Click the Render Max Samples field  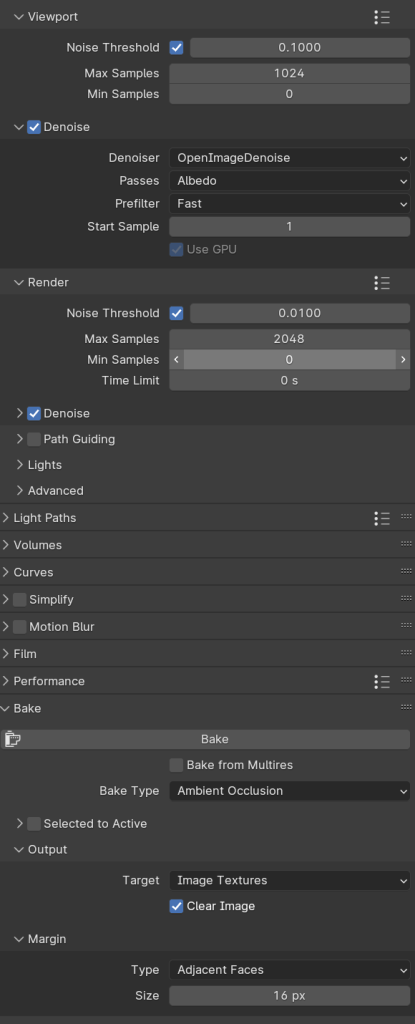pos(290,339)
